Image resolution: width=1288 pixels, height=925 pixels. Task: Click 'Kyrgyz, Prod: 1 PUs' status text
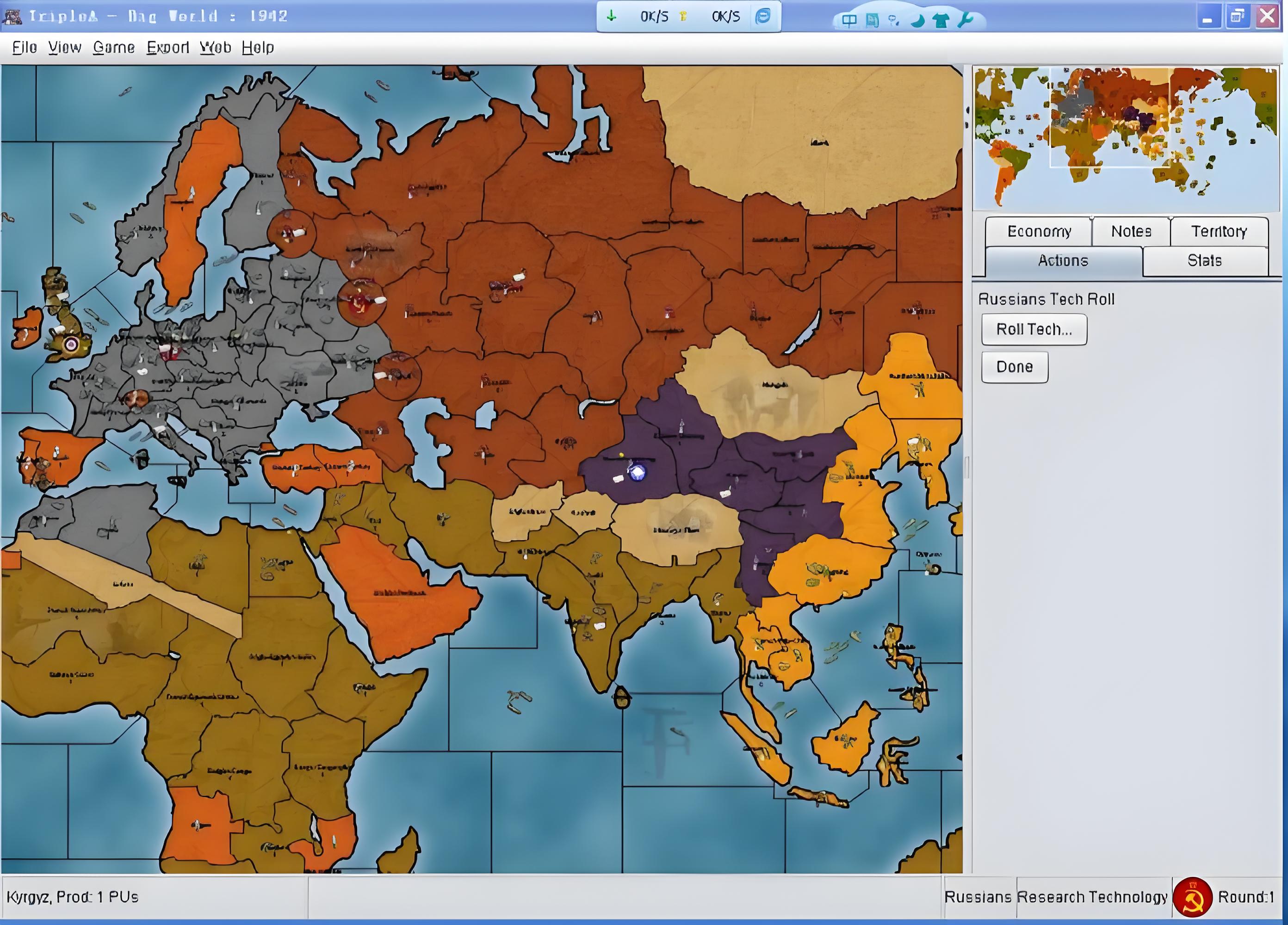[73, 897]
